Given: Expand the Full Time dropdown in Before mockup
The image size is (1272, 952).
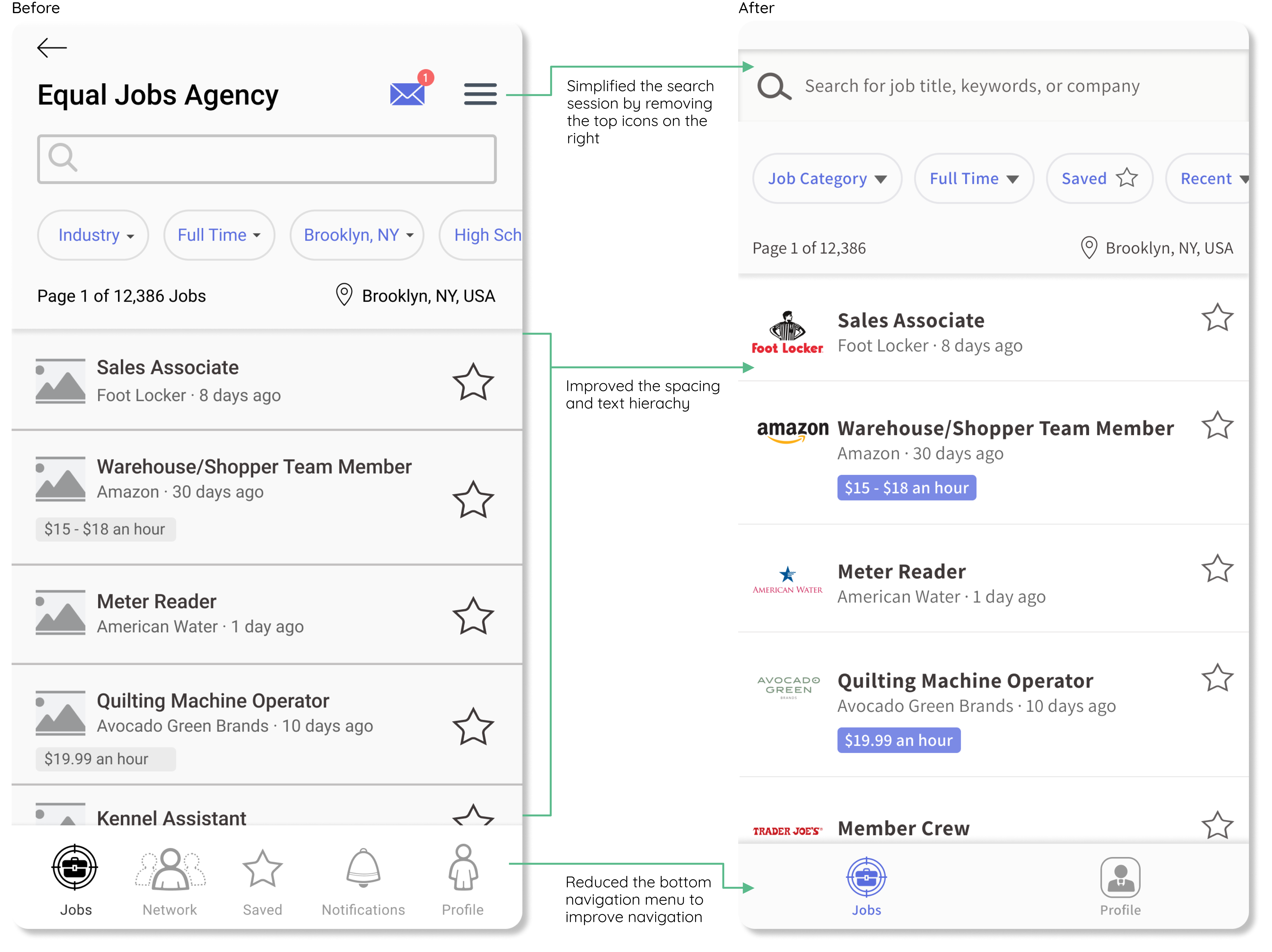Looking at the screenshot, I should coord(219,235).
